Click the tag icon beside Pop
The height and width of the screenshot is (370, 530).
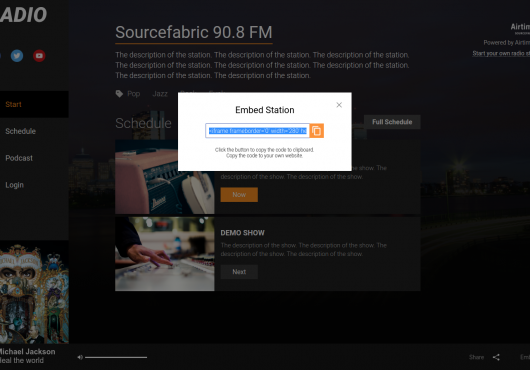[119, 94]
